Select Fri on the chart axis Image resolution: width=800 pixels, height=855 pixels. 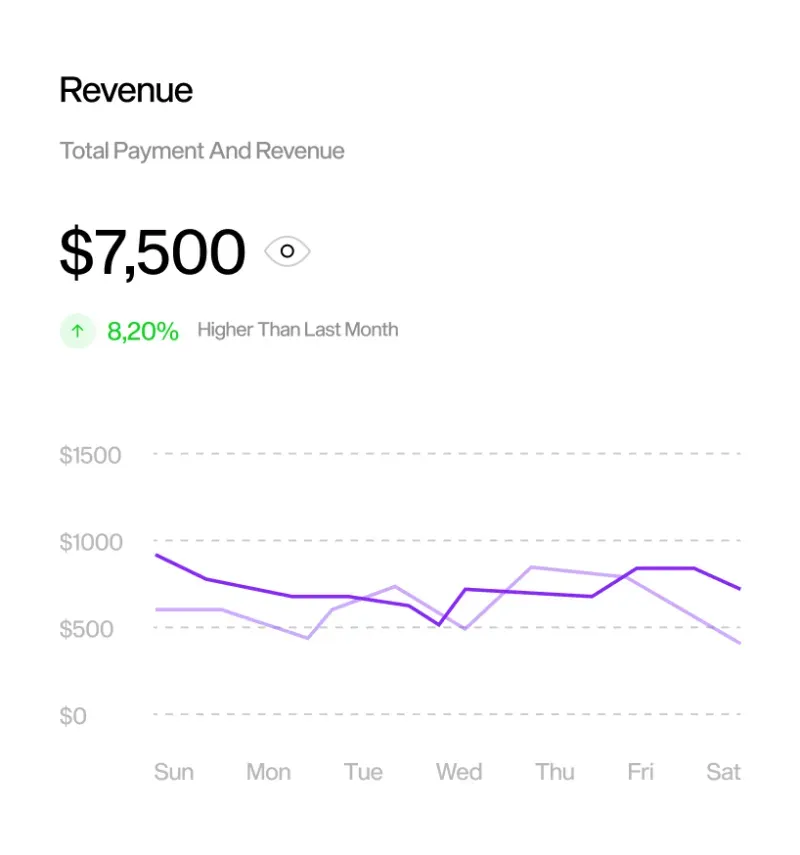(x=640, y=772)
